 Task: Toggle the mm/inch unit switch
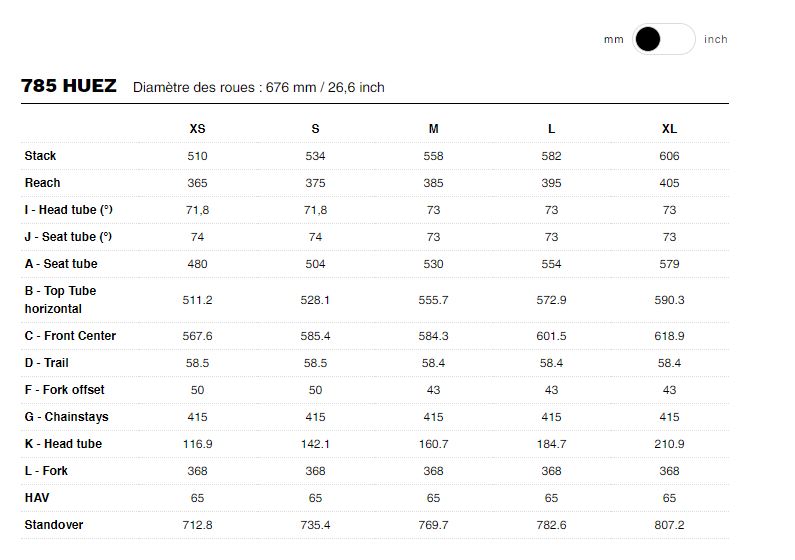click(x=663, y=39)
